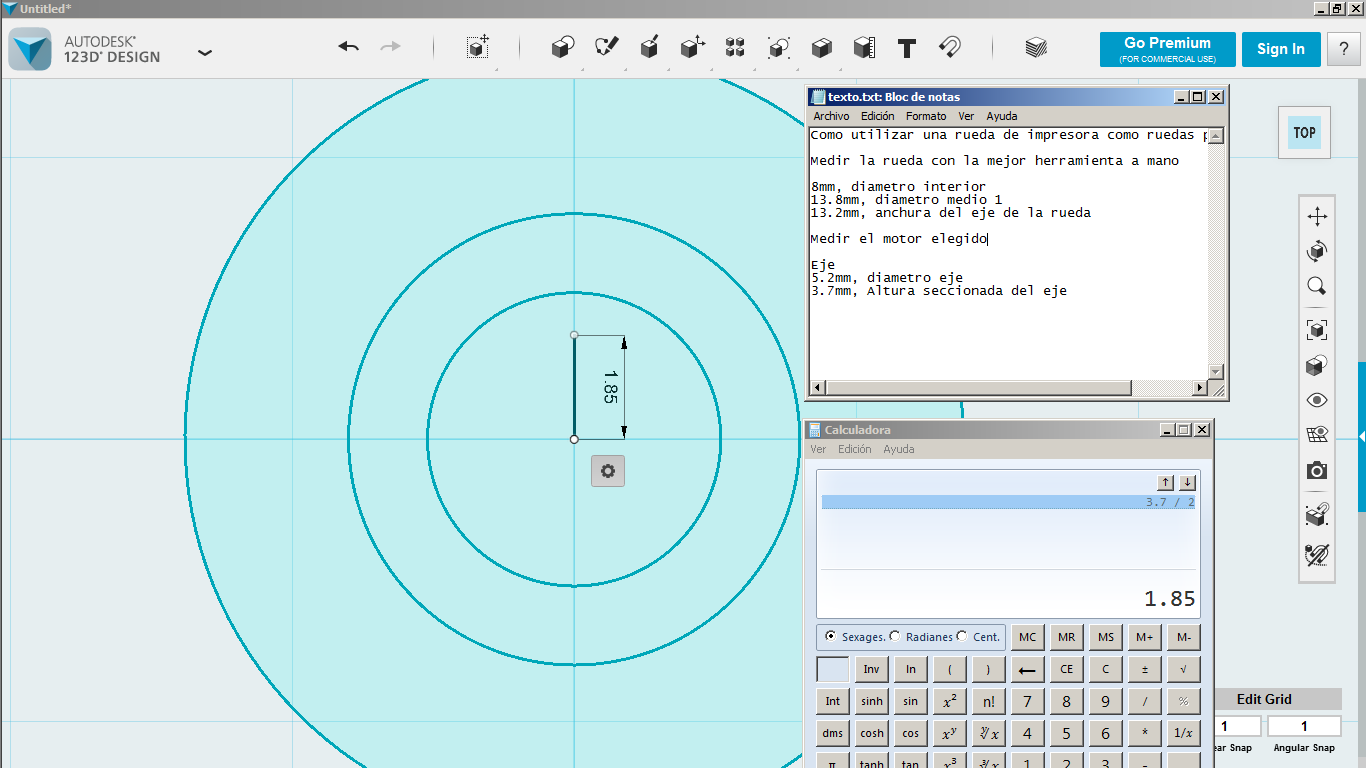Select the Pan tool in the navigation bar

(x=1317, y=216)
